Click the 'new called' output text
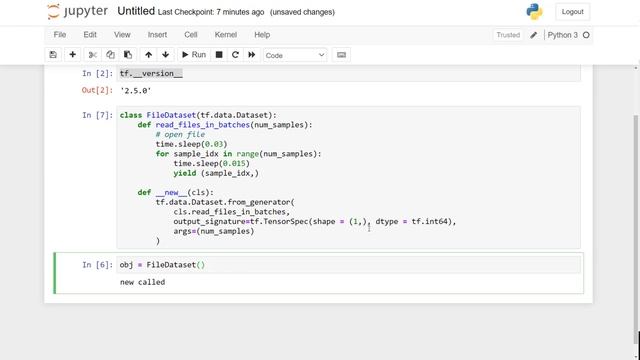This screenshot has height=360, width=640. click(142, 282)
